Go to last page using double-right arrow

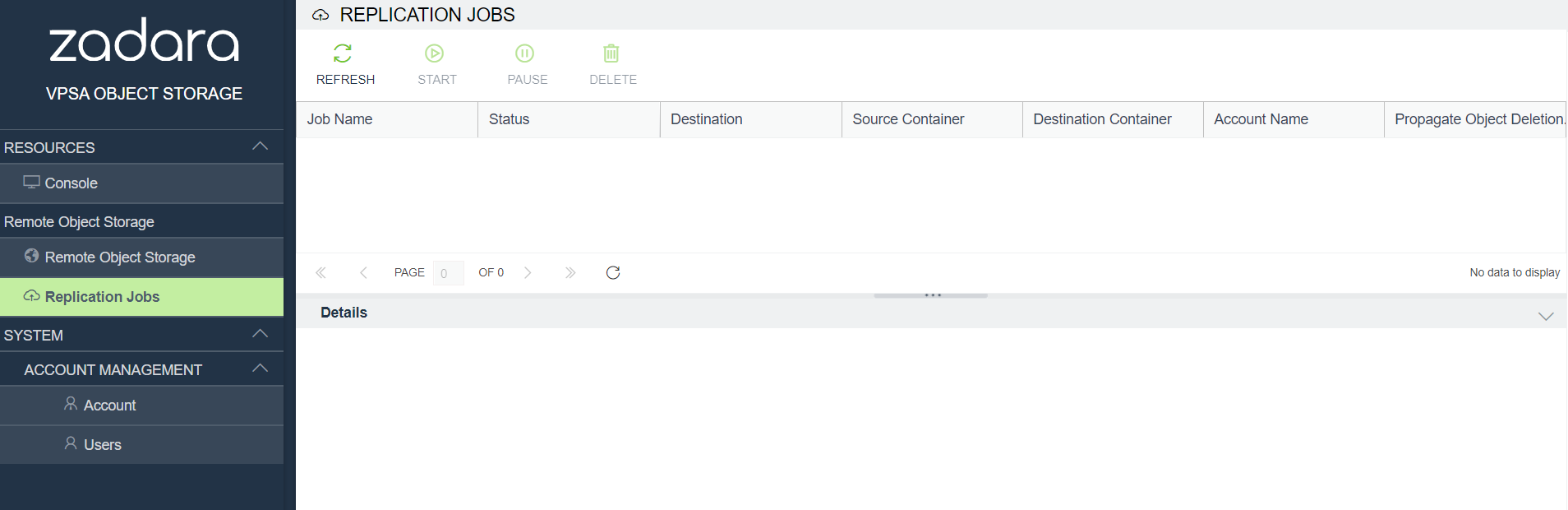coord(570,272)
